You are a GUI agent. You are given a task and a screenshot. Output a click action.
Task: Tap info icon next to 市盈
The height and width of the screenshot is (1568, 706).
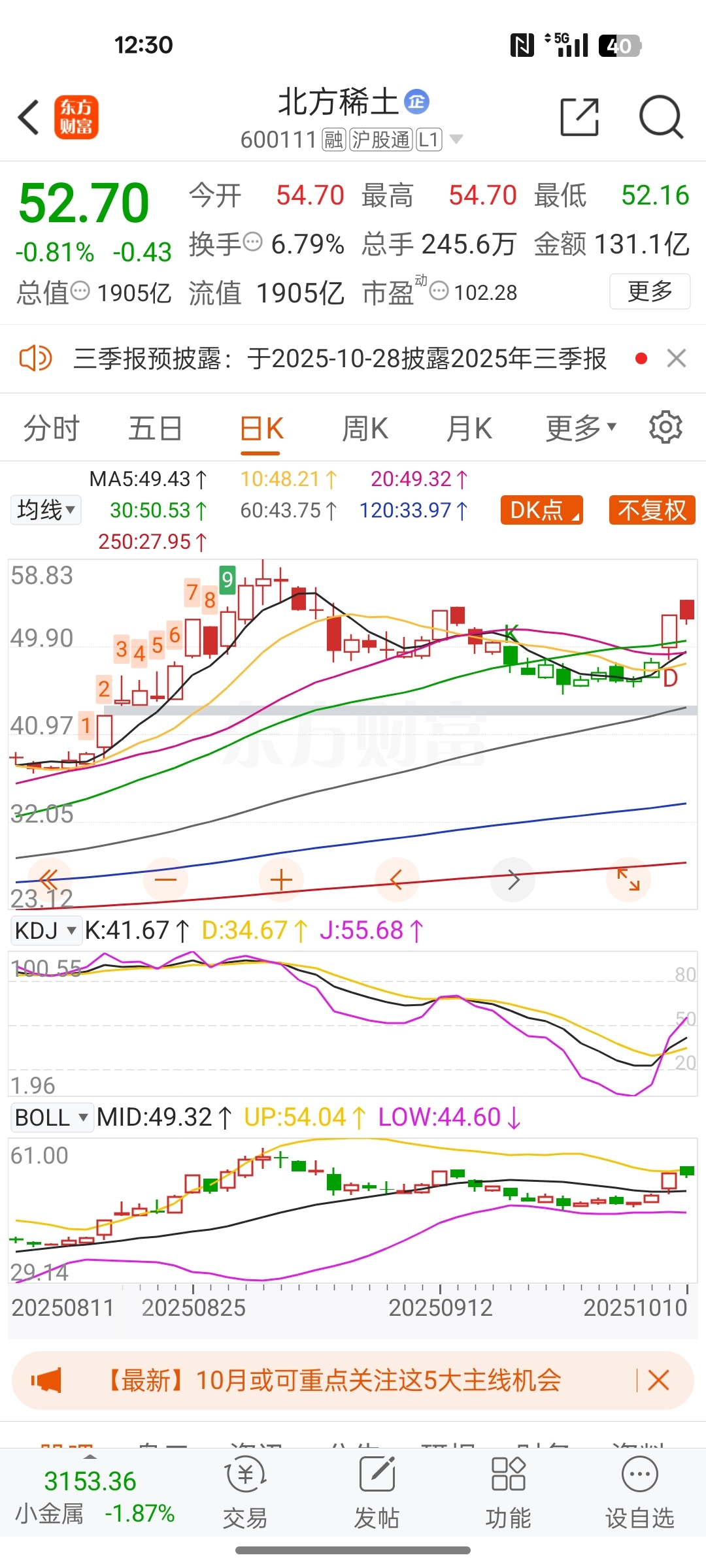click(439, 291)
